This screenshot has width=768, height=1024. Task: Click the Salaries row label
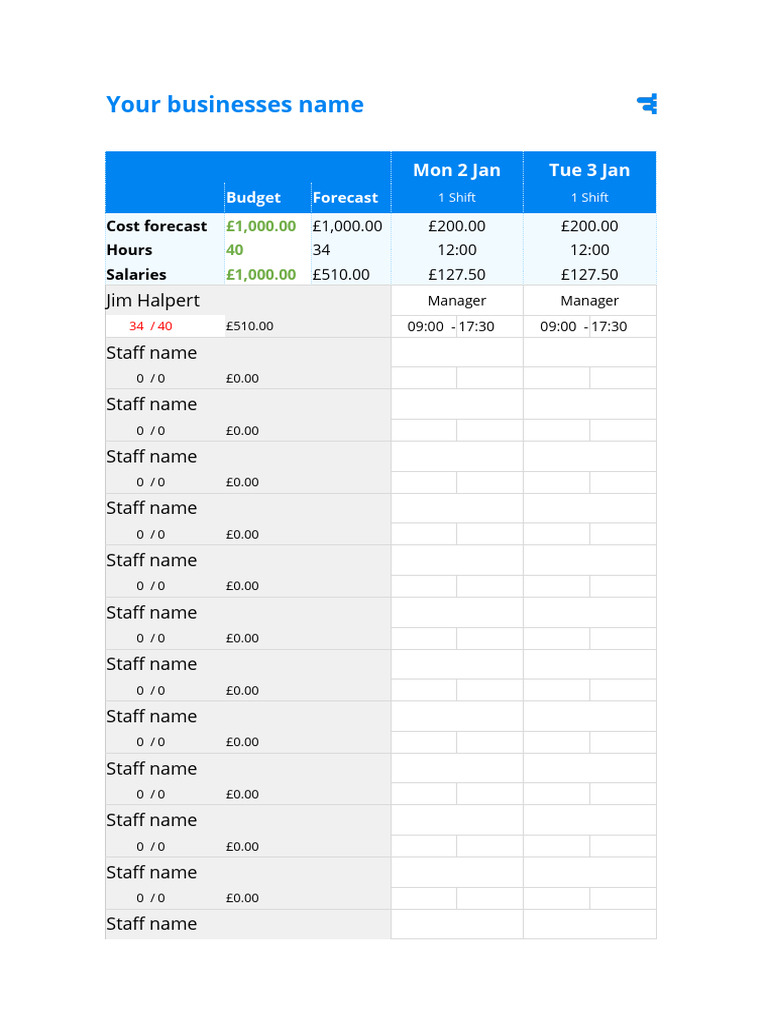(137, 274)
